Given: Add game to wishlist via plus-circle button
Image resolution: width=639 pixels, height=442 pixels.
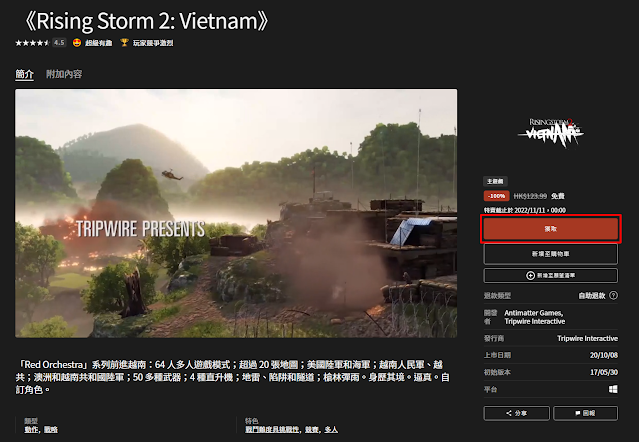Looking at the screenshot, I should [x=551, y=275].
